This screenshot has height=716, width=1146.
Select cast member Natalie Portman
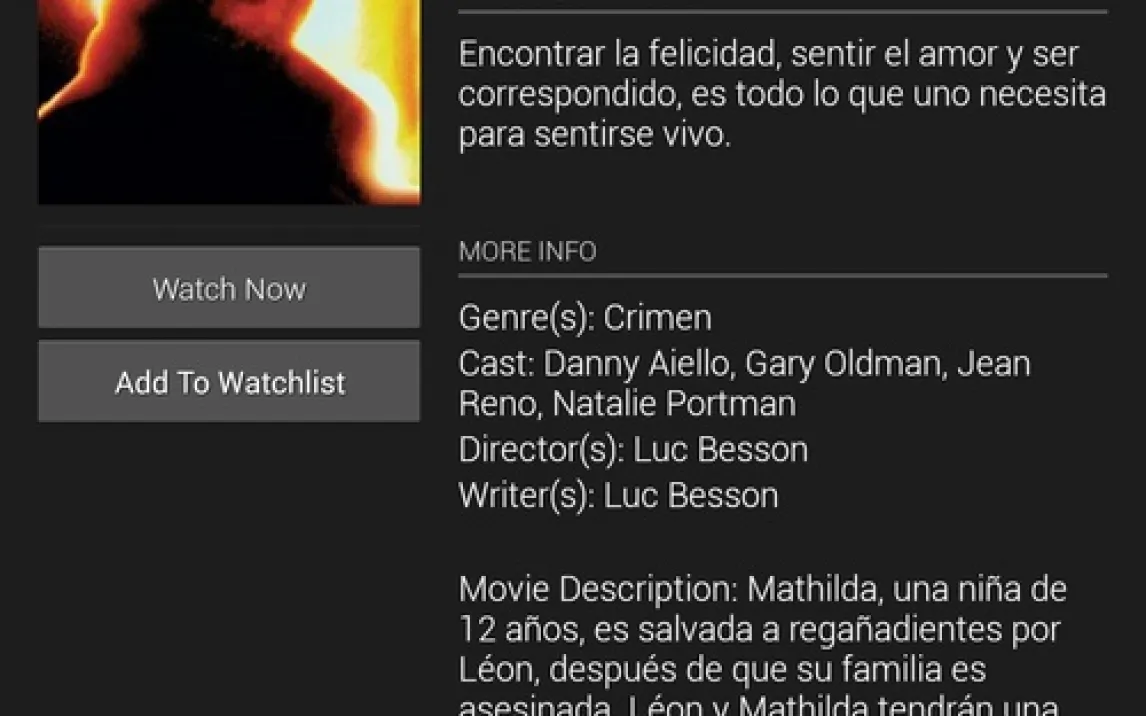coord(674,404)
